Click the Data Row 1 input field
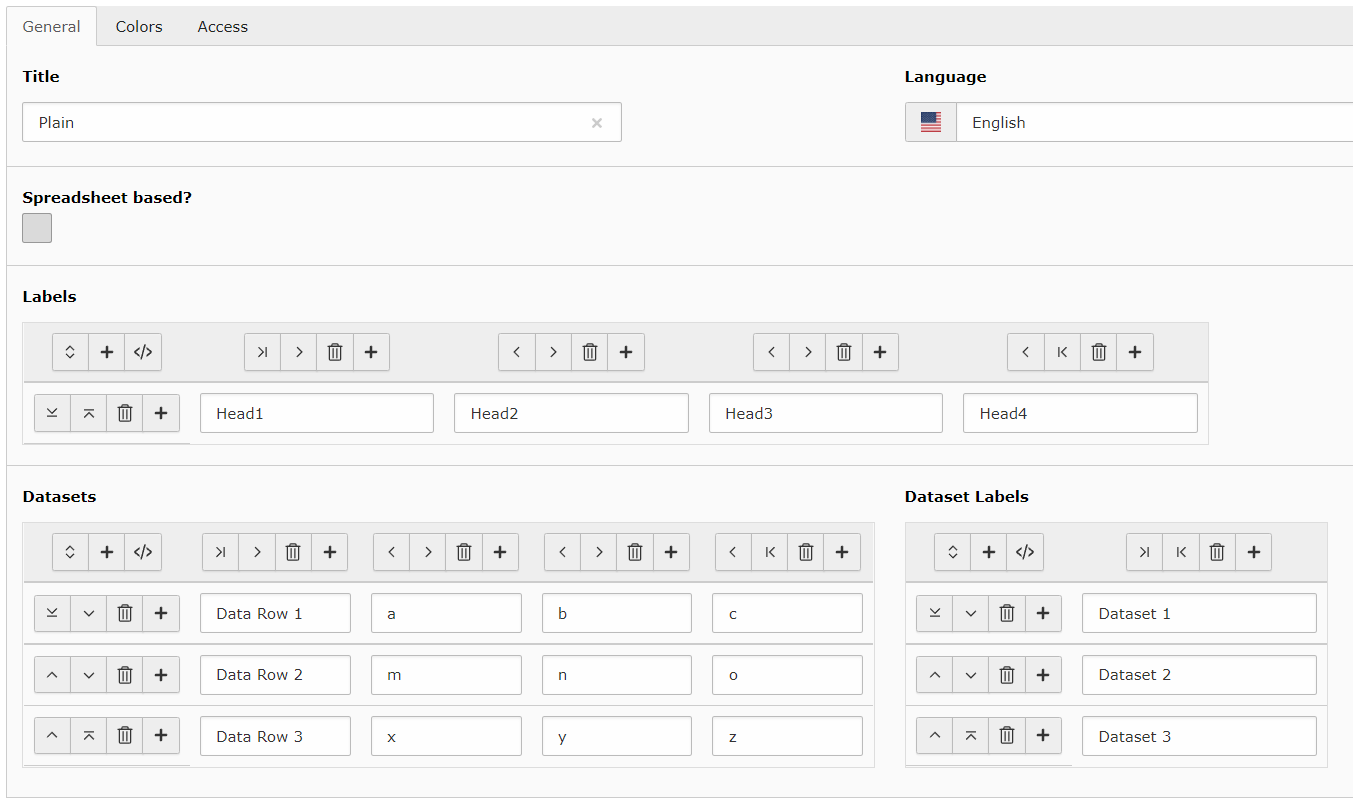The image size is (1353, 809). [x=275, y=613]
